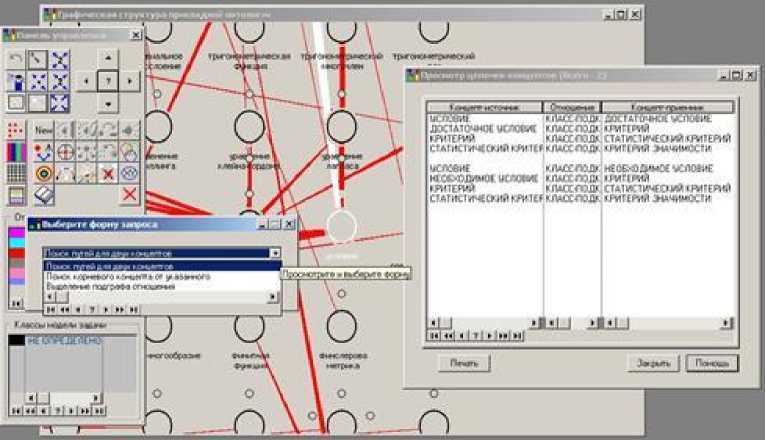Go to first record in classes panel navigator

(x=16, y=411)
